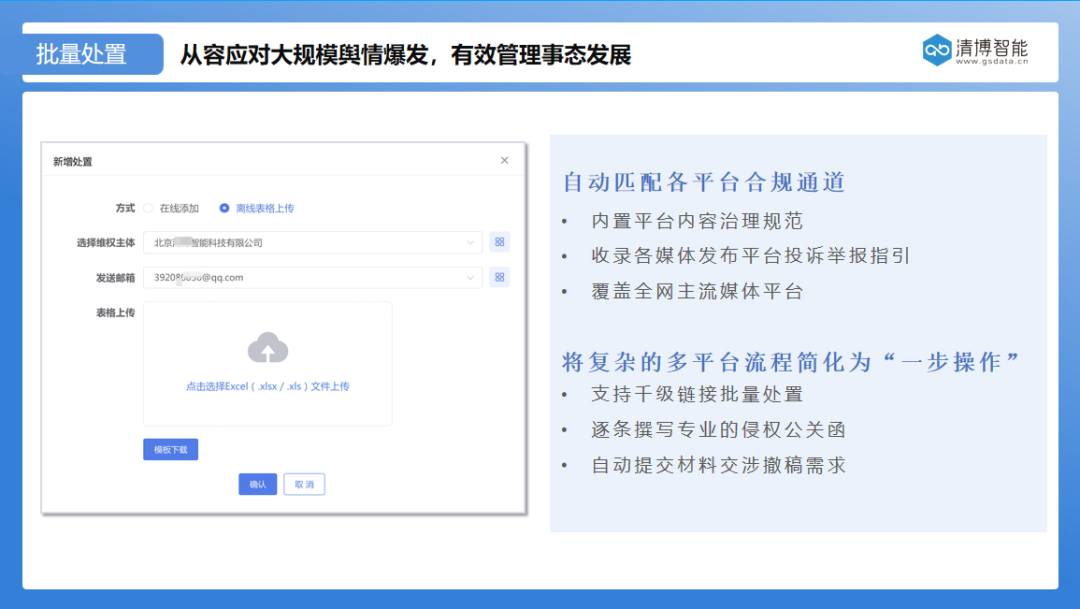This screenshot has height=609, width=1080.
Task: Click the www.gsdata.cn URL text
Action: 992,61
